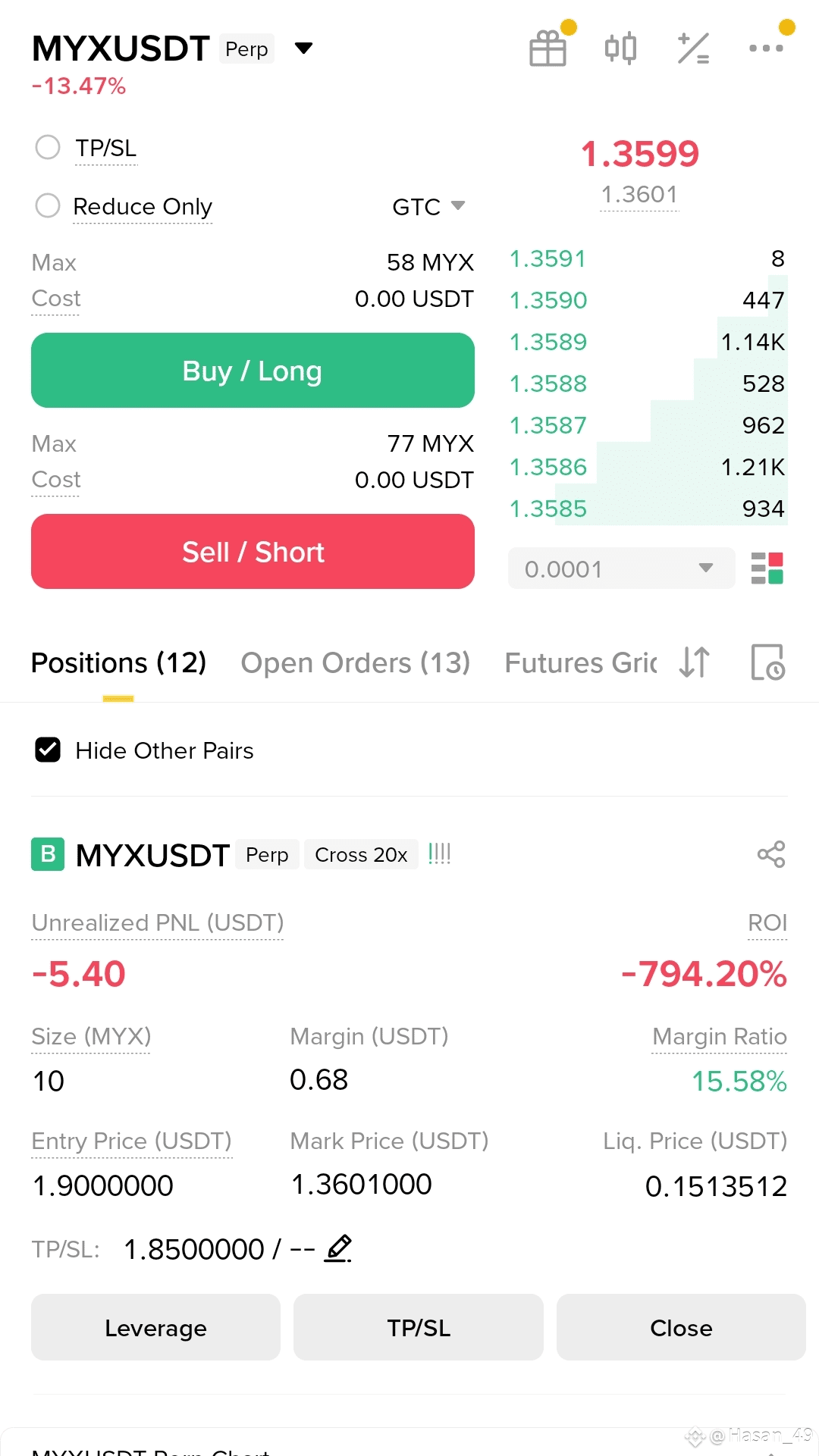Click the sort positions arrows icon

coord(695,662)
